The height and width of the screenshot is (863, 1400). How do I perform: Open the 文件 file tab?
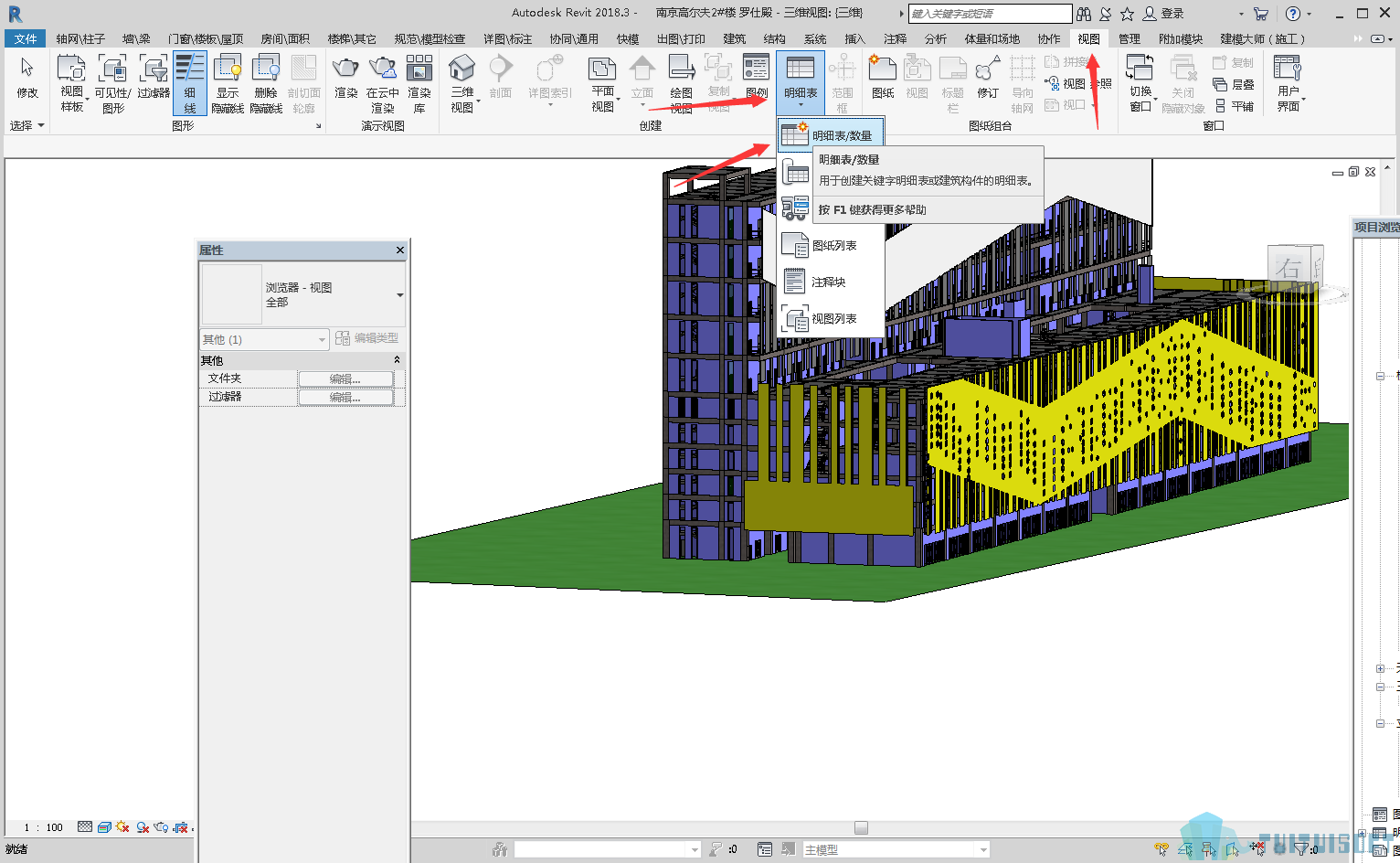(x=26, y=39)
